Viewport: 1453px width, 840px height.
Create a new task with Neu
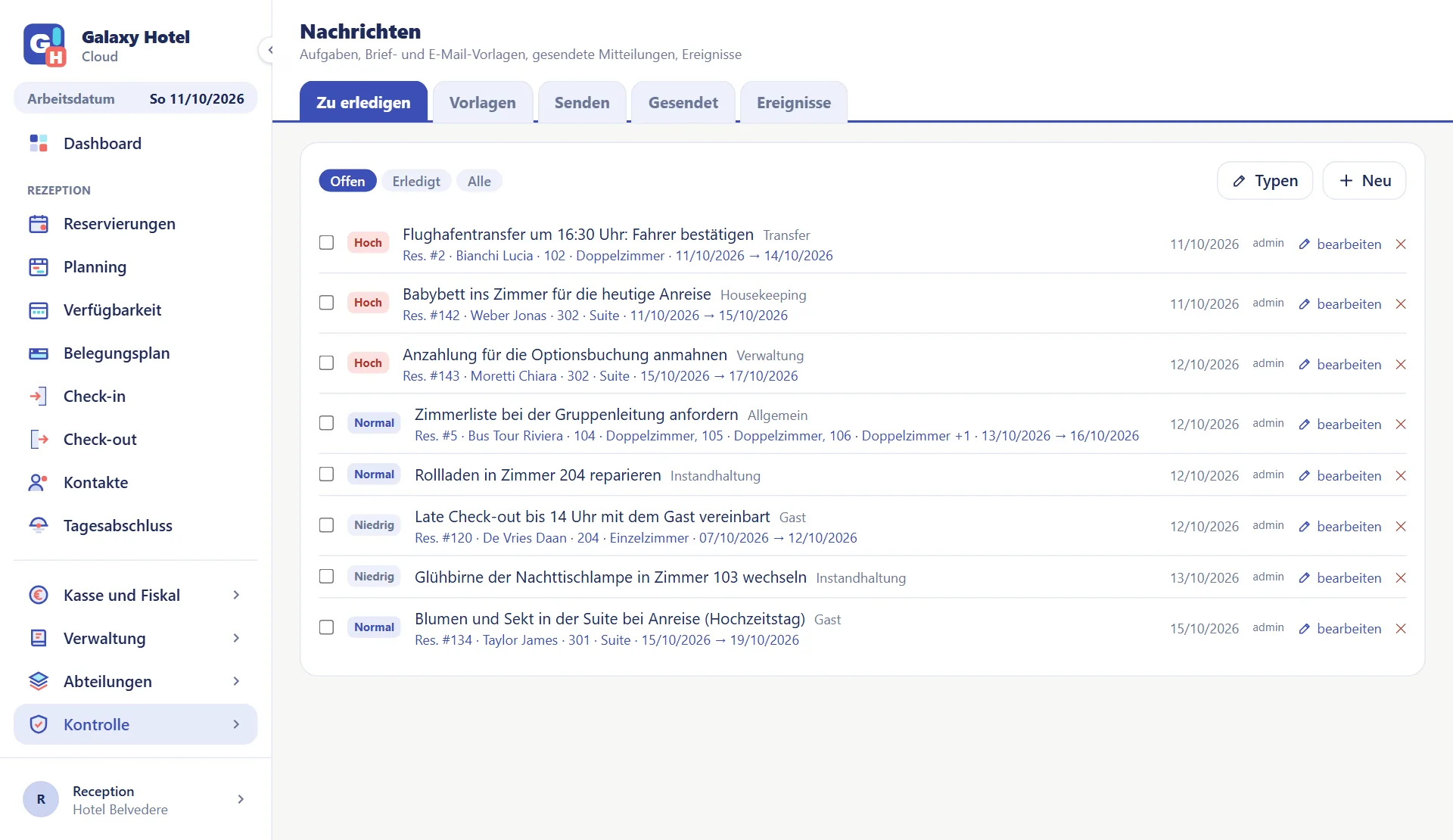[1364, 181]
